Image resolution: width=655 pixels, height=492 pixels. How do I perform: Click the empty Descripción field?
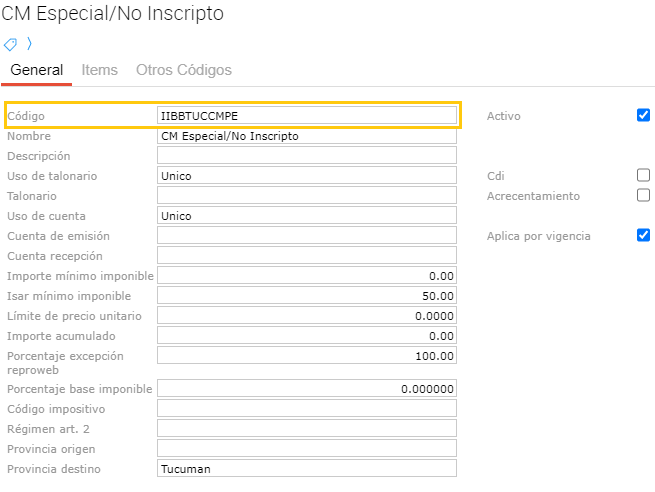(307, 156)
